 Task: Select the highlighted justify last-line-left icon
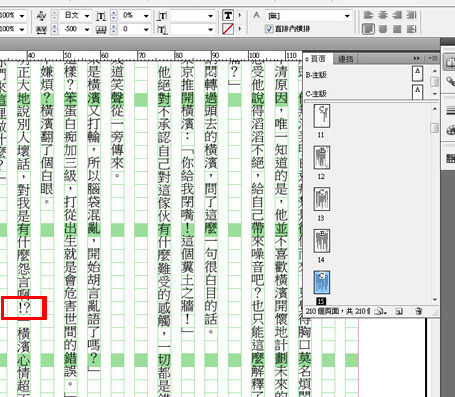pyautogui.click(x=368, y=29)
